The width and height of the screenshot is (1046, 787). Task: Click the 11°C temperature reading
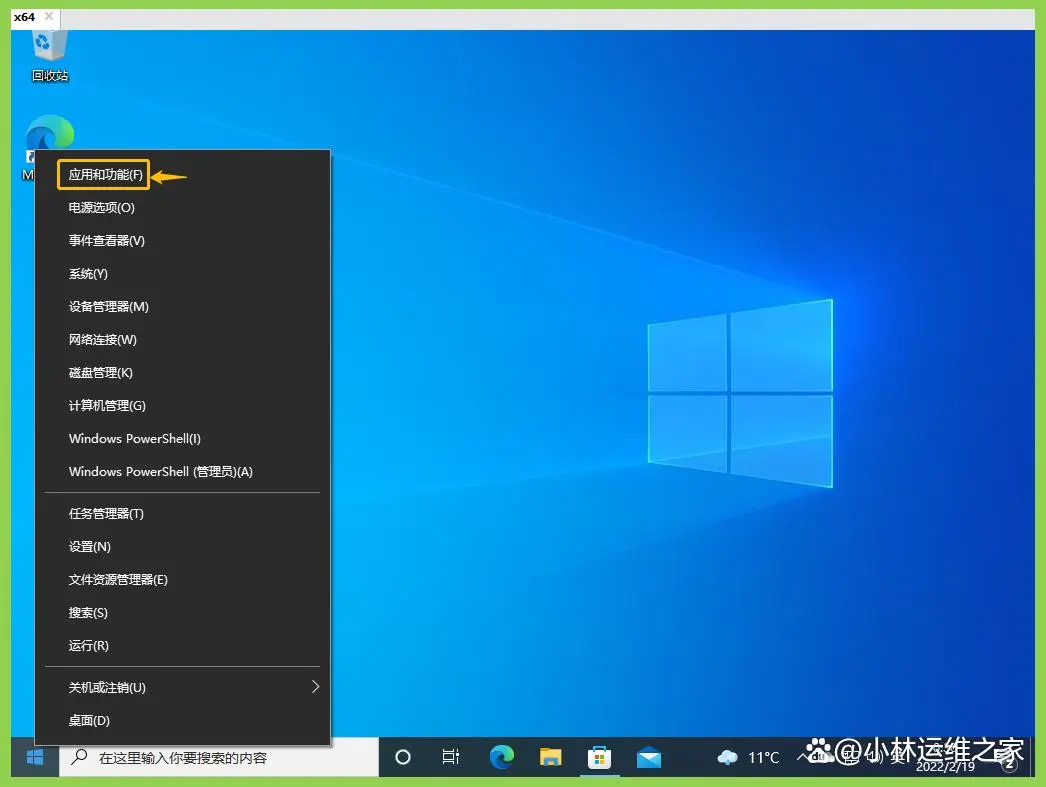pos(764,758)
